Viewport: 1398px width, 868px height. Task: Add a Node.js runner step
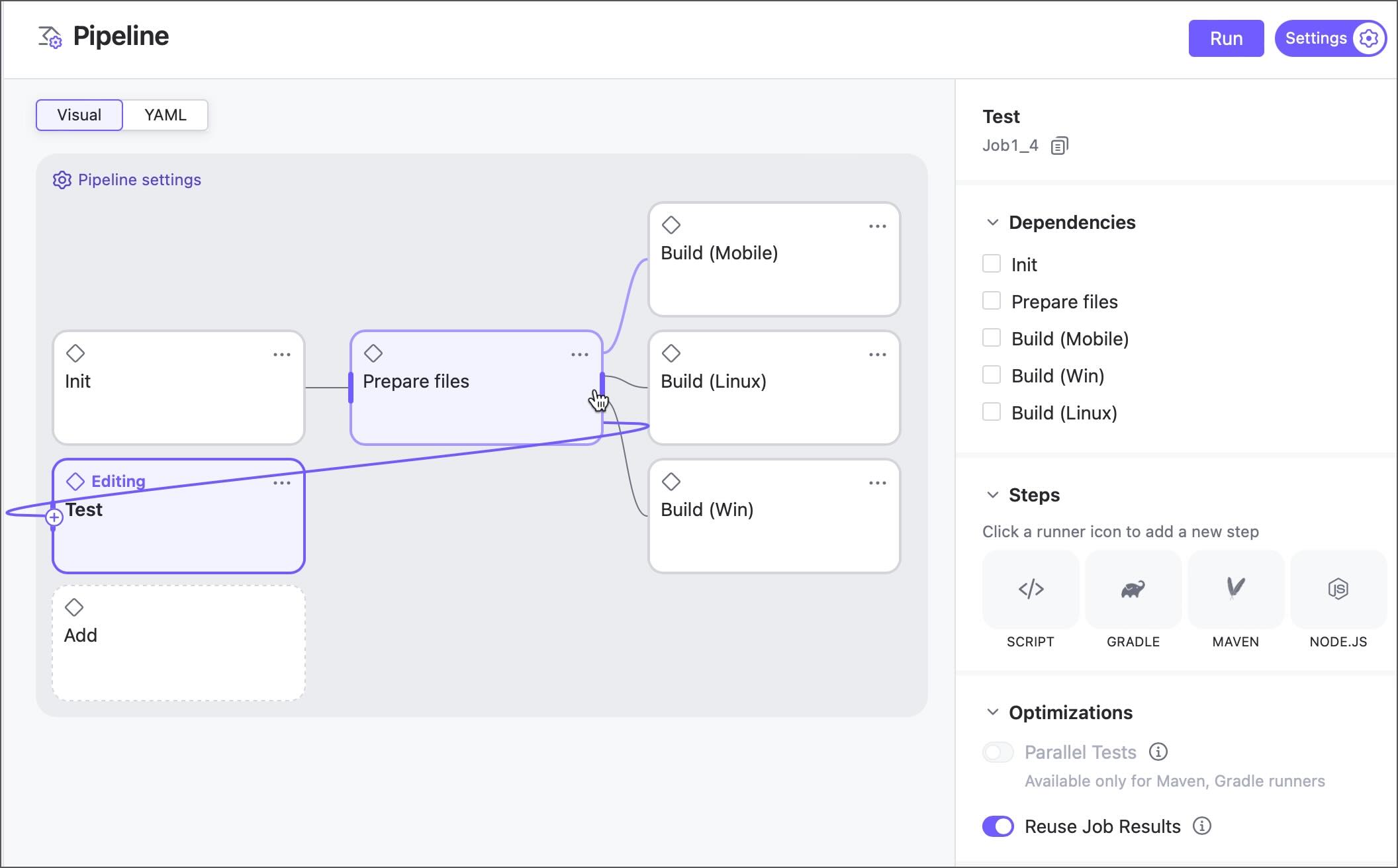pos(1338,589)
